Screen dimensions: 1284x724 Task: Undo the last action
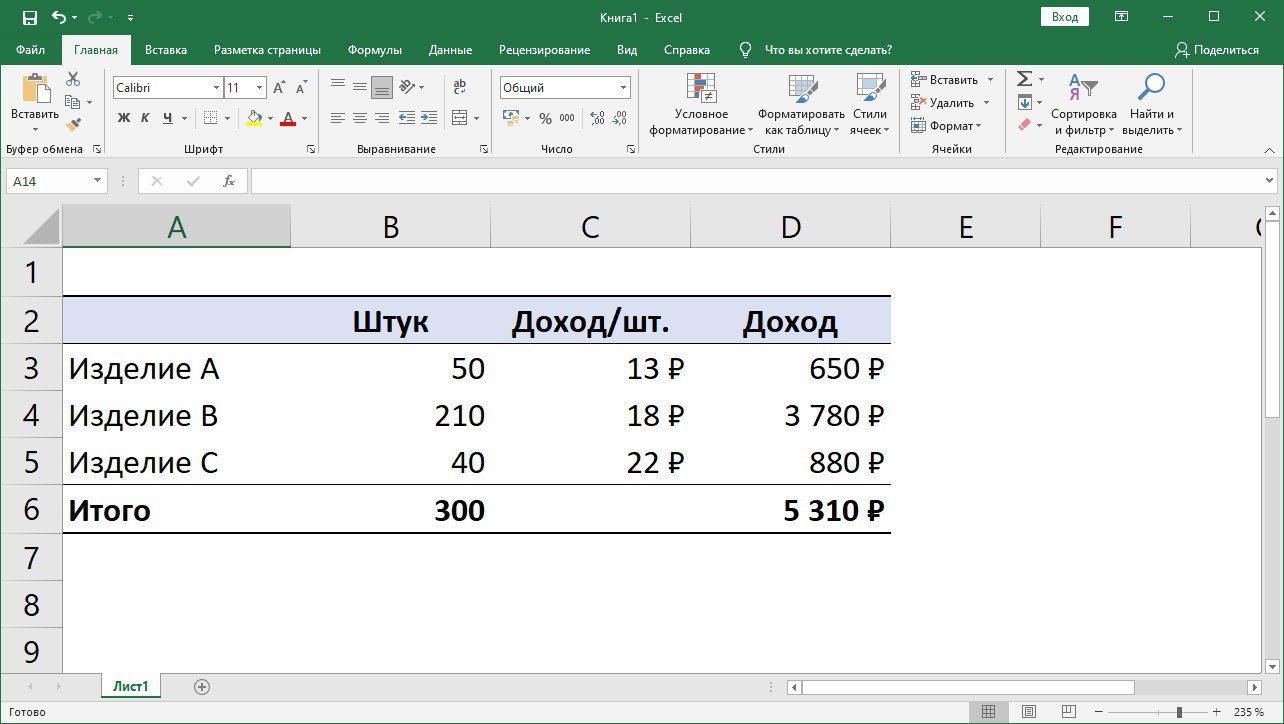coord(59,17)
